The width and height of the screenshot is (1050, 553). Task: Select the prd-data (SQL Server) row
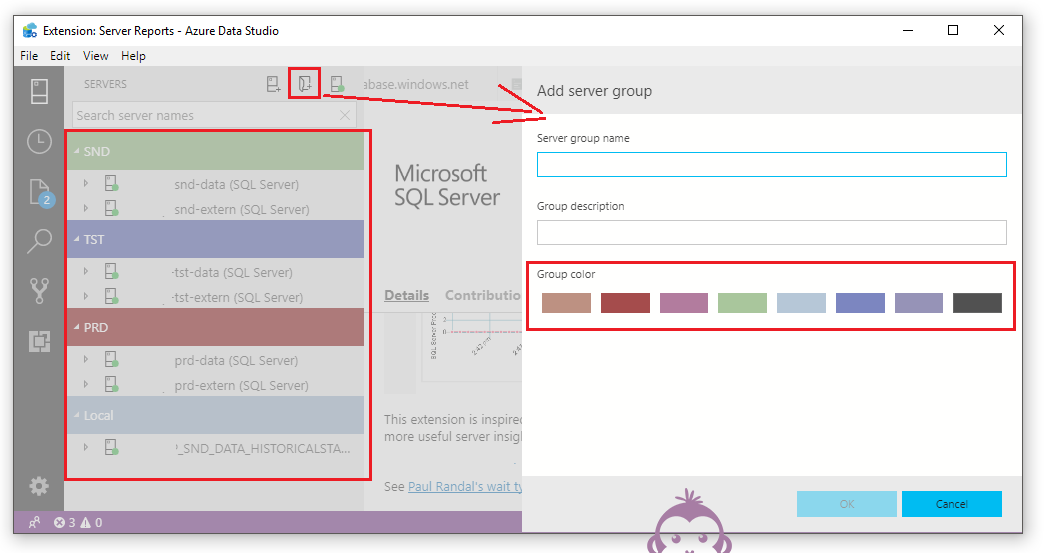tap(216, 360)
